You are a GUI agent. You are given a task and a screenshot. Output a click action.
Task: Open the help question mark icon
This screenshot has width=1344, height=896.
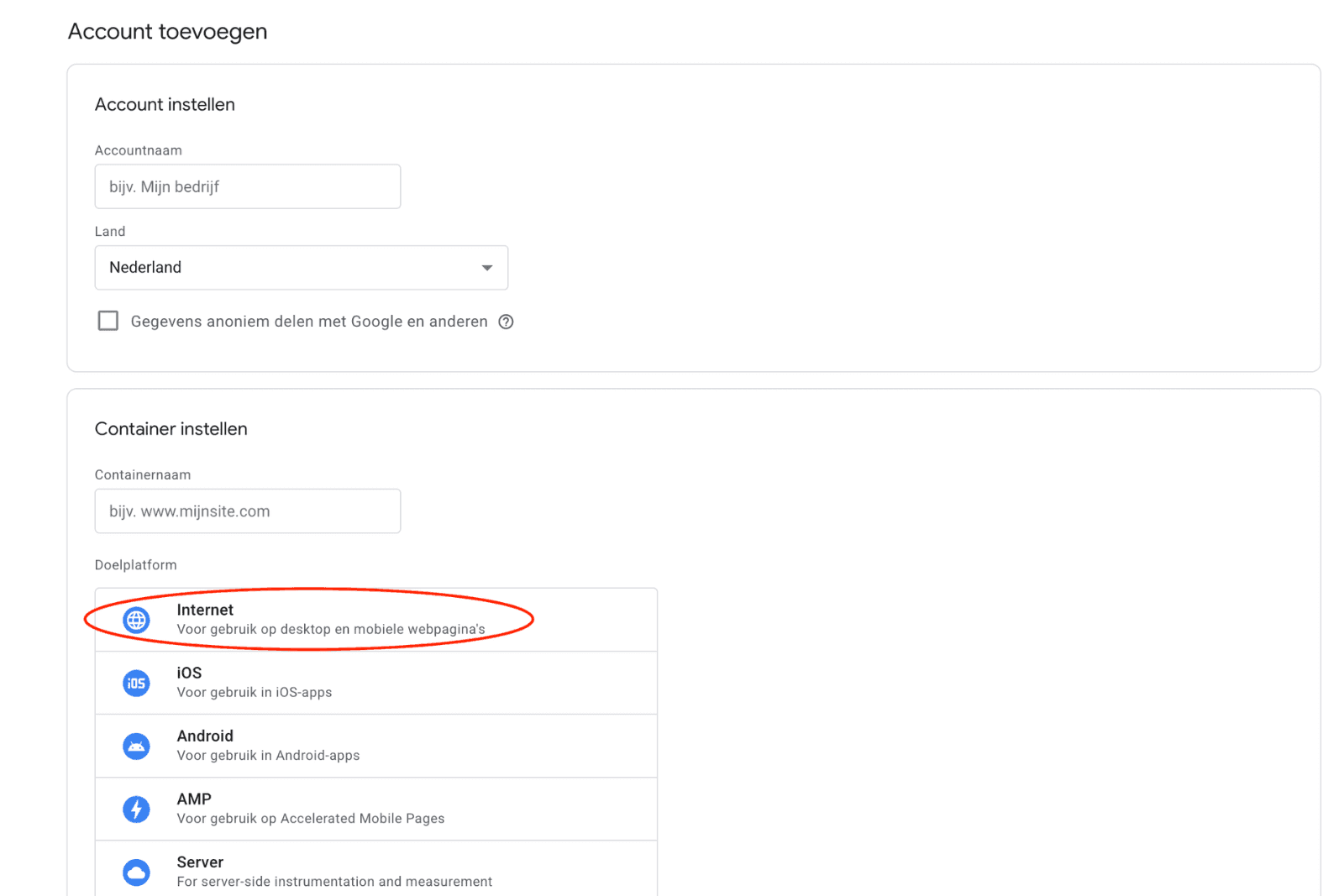click(506, 322)
